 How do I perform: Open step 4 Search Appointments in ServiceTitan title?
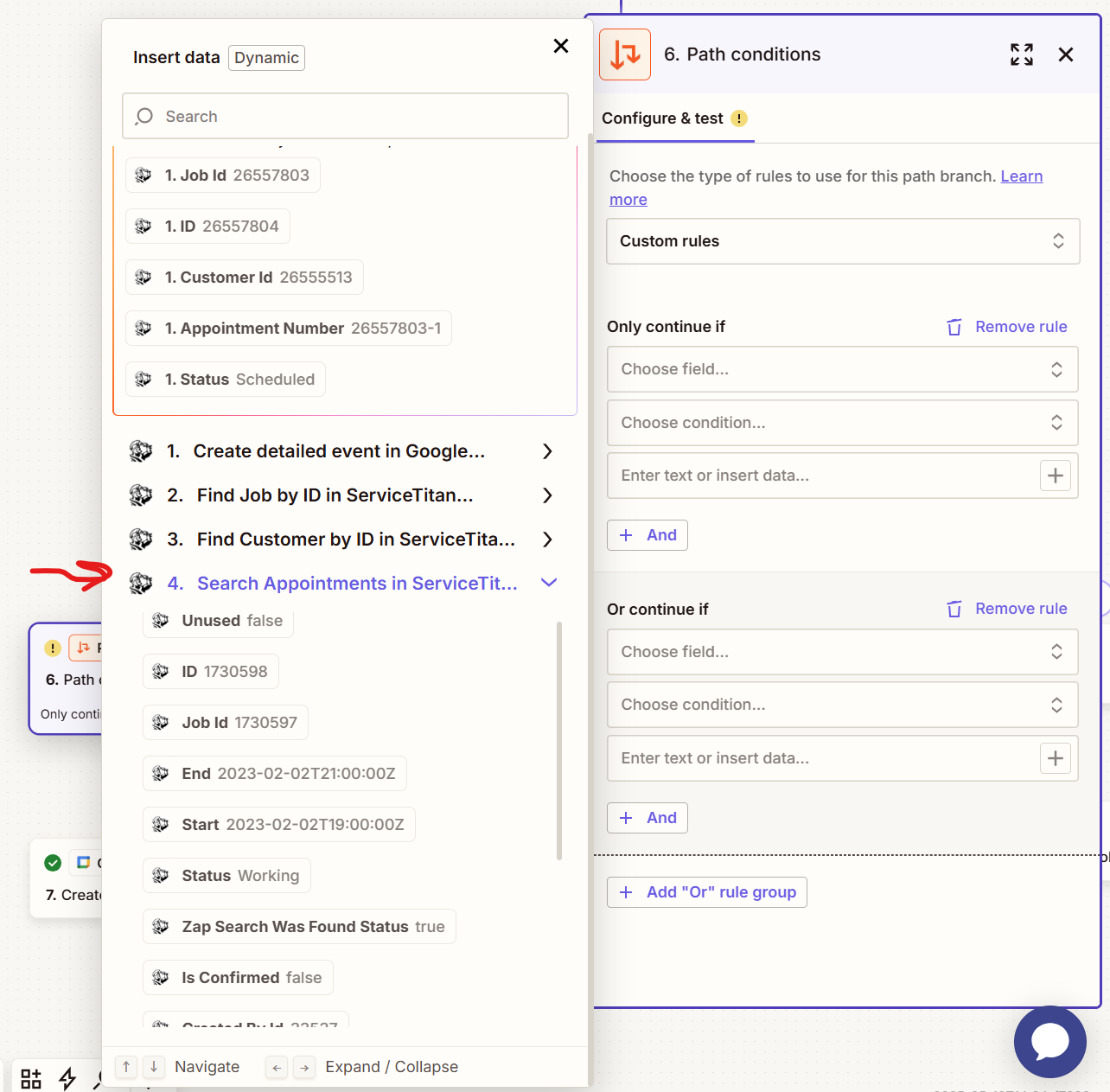click(357, 584)
